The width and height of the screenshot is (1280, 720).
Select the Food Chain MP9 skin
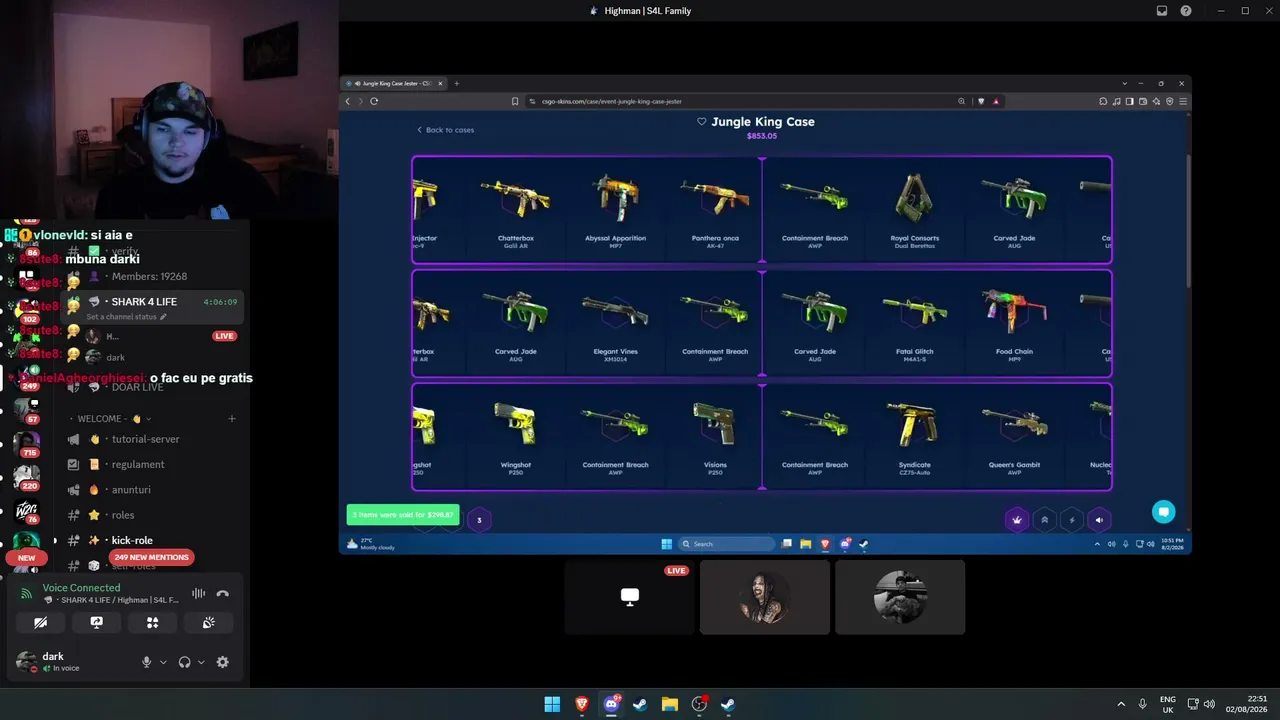(x=1014, y=322)
